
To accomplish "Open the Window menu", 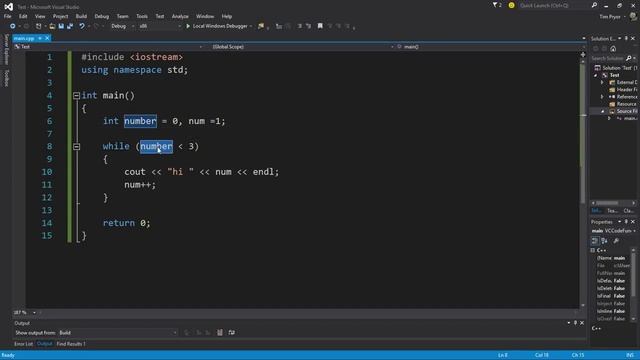I will [205, 16].
